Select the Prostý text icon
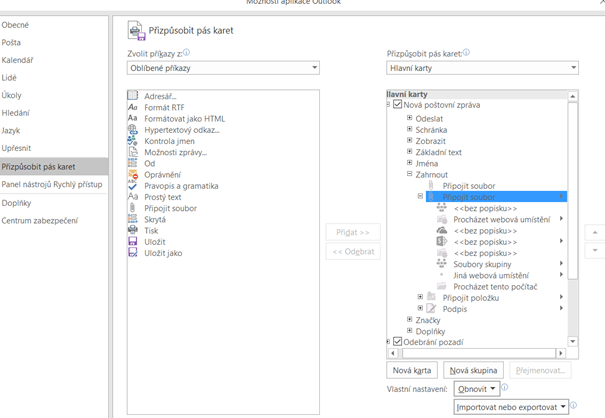 pos(133,196)
